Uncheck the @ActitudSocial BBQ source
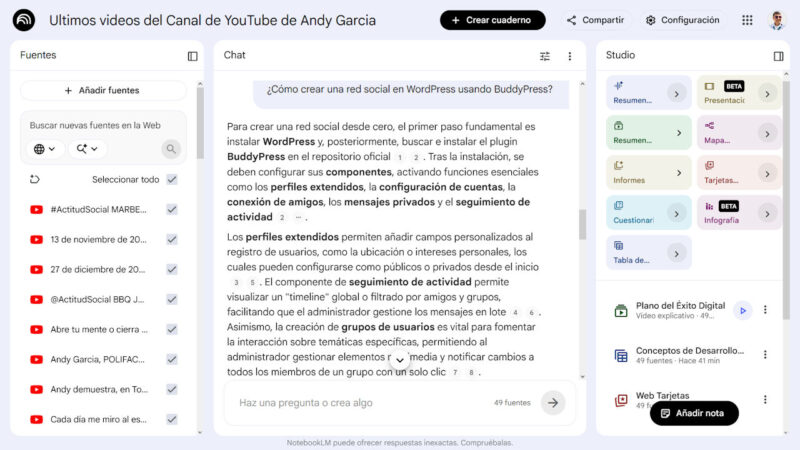800x450 pixels. click(x=172, y=299)
